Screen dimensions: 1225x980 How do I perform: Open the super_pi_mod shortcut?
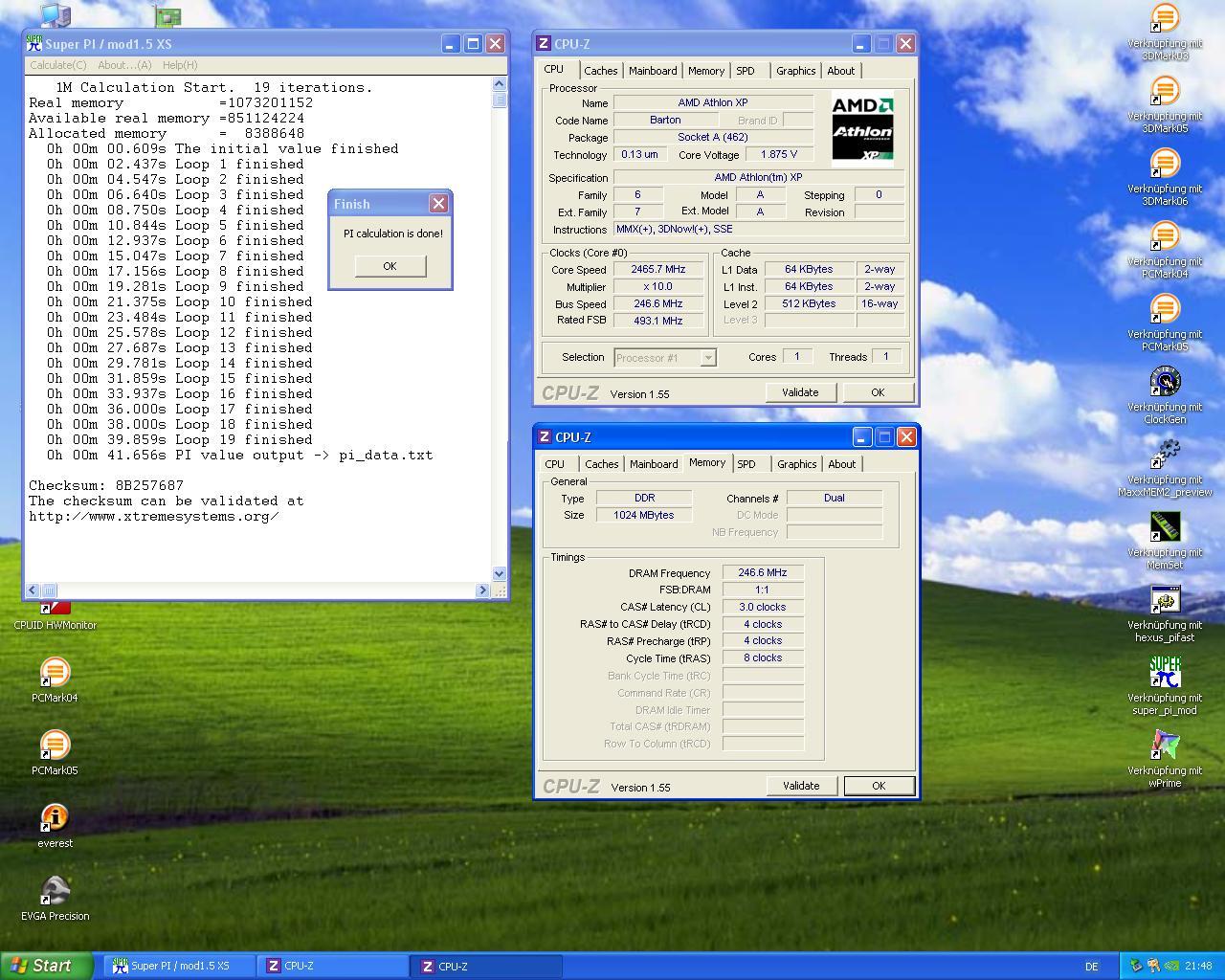pyautogui.click(x=1164, y=687)
